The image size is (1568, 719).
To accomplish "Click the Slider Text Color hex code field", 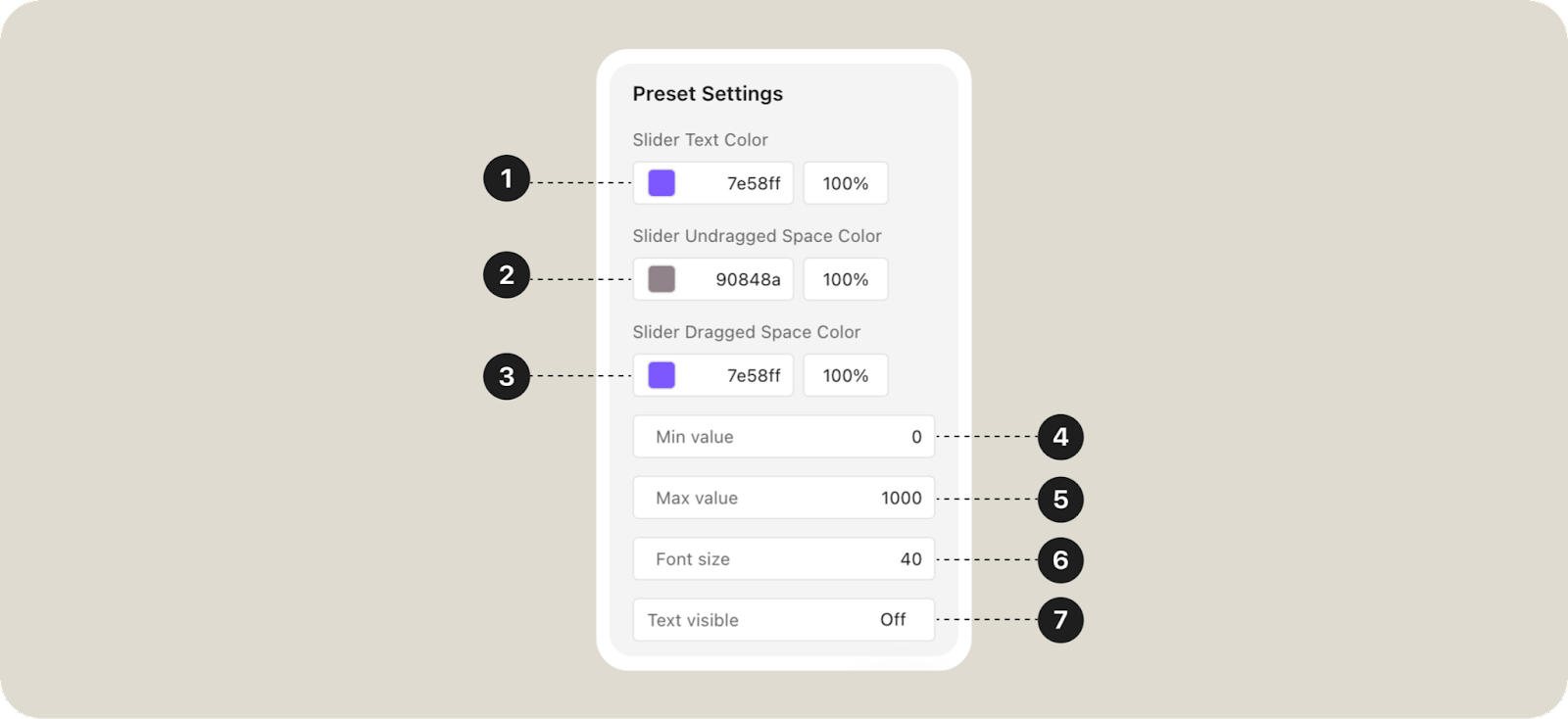I will [752, 183].
